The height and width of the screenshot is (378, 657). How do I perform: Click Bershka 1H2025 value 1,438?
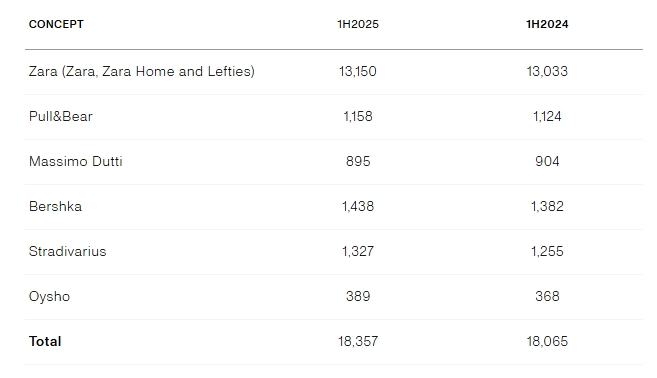pyautogui.click(x=358, y=206)
